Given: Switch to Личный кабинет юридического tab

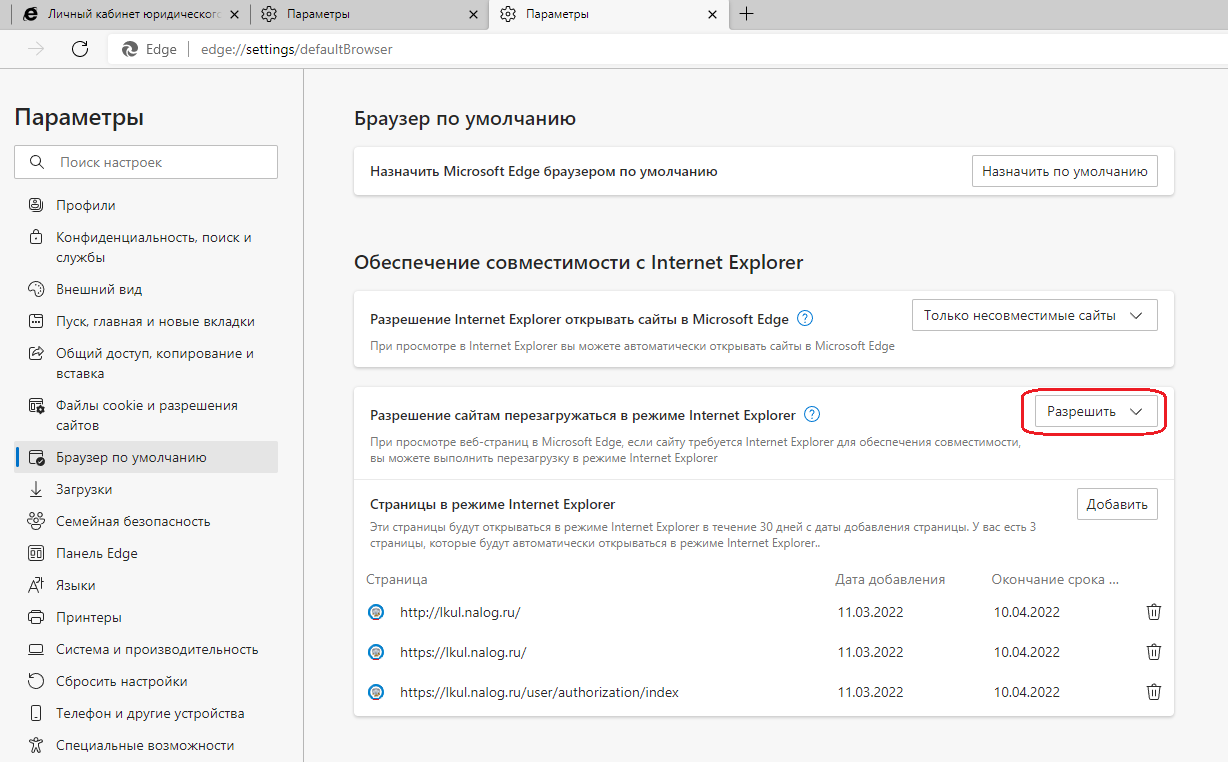Looking at the screenshot, I should (x=132, y=15).
